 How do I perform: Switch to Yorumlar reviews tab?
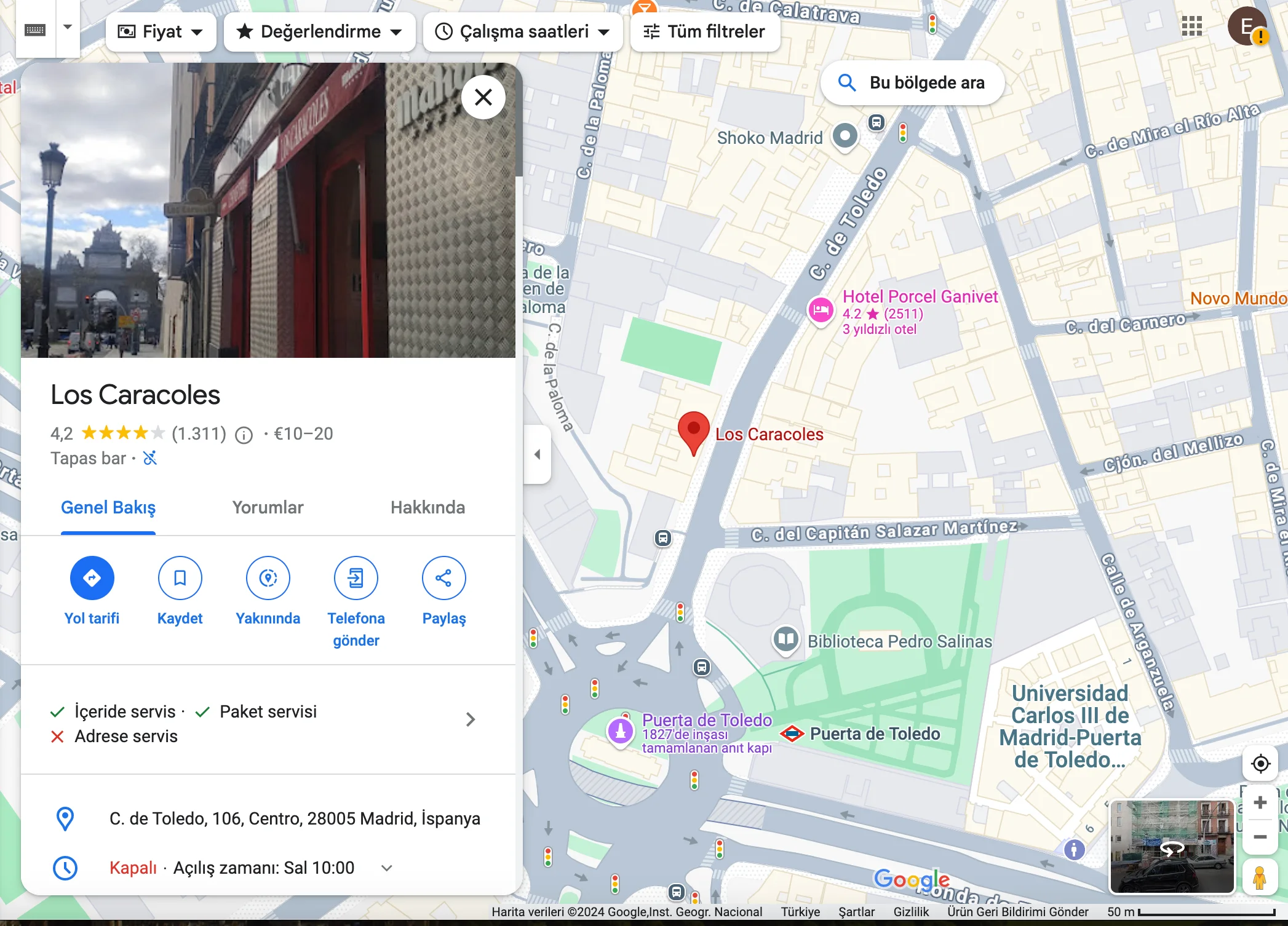click(268, 508)
